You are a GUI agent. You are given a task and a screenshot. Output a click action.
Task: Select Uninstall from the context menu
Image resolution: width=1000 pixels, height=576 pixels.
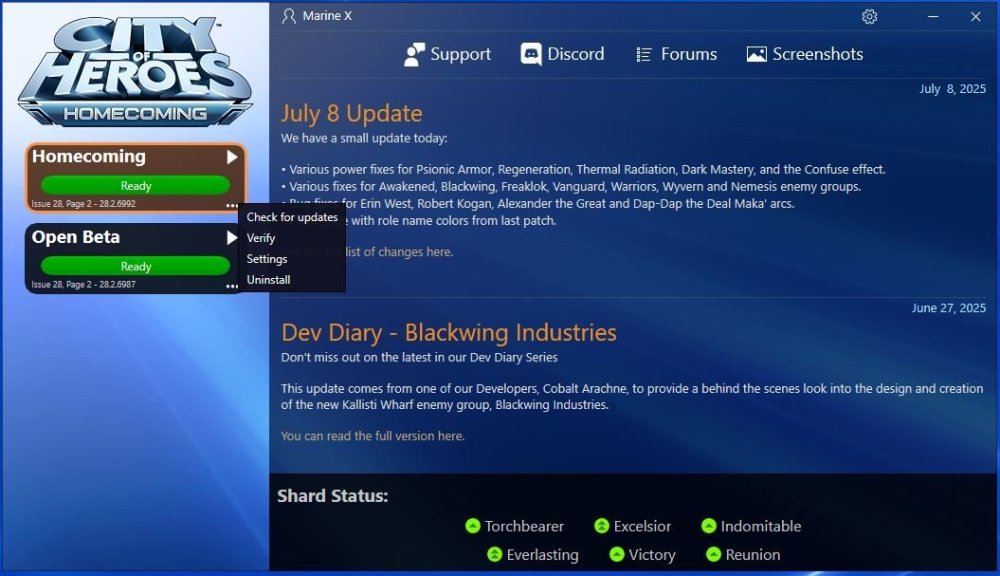pos(268,280)
